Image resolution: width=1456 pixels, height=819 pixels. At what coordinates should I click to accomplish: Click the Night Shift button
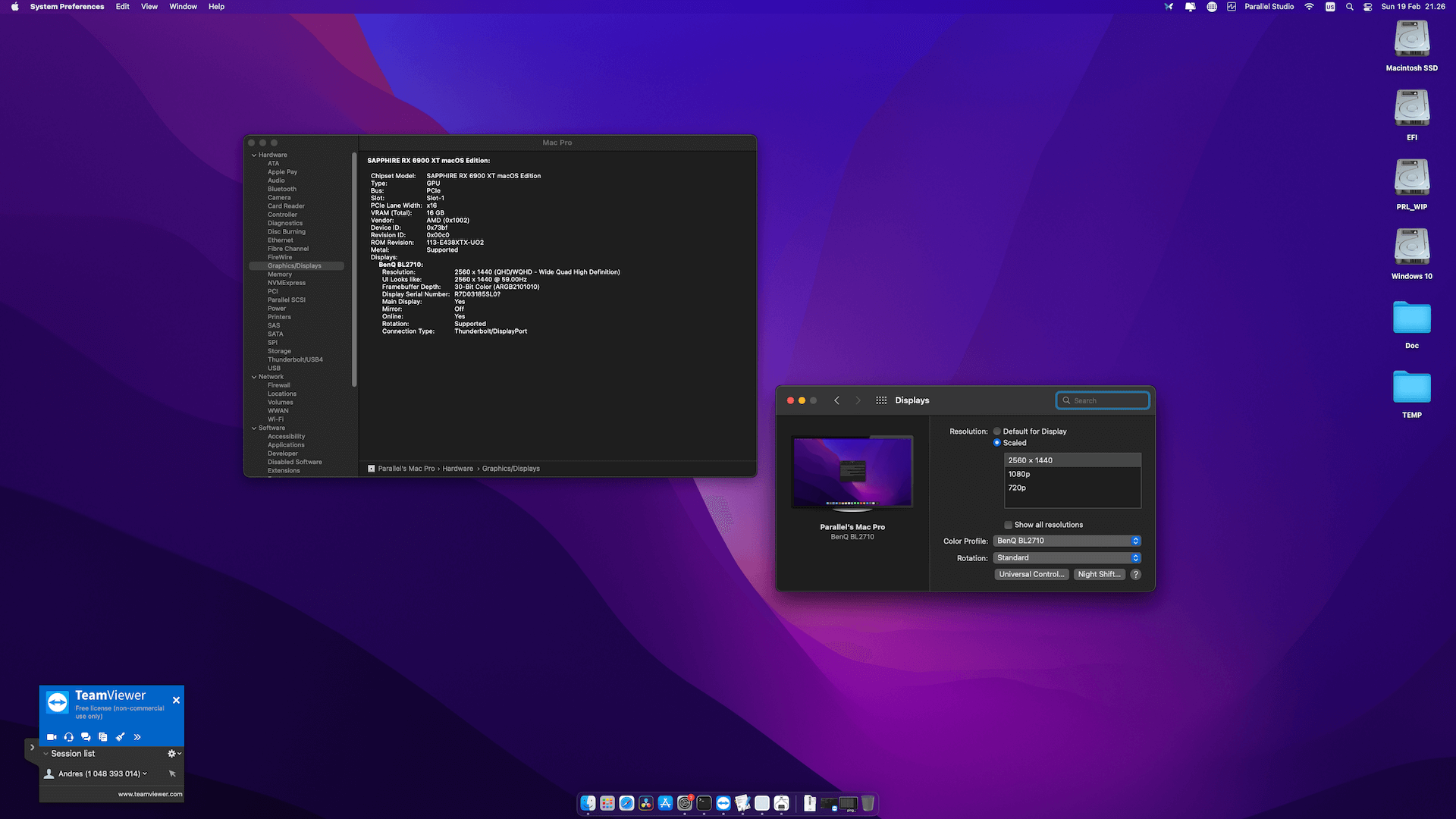[1099, 574]
